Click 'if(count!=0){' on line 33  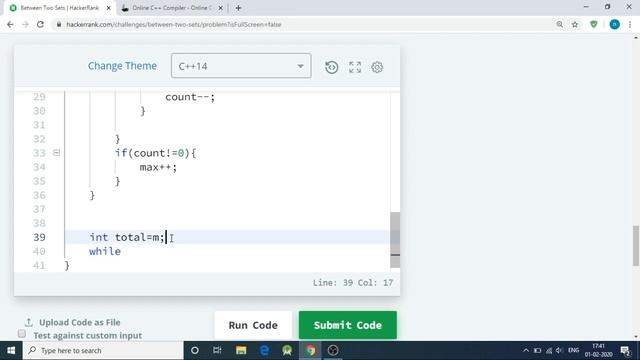click(x=156, y=153)
